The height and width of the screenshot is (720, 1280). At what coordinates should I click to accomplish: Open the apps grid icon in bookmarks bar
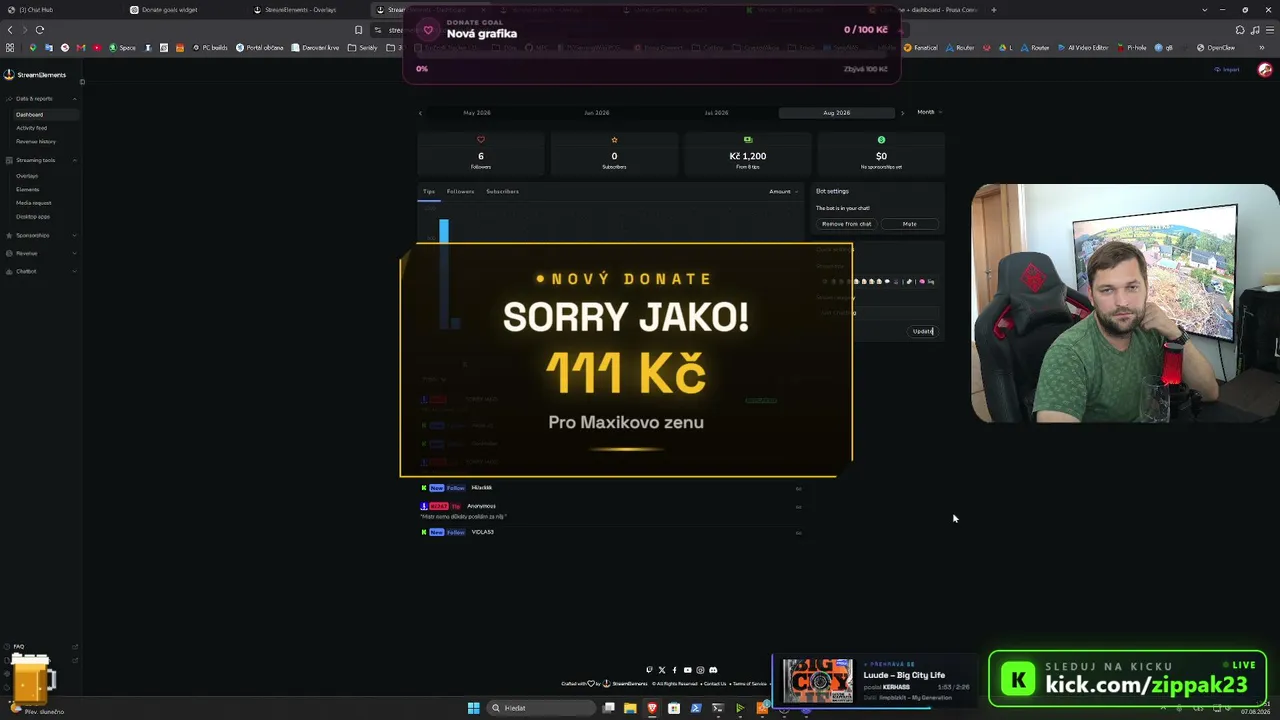[x=10, y=48]
